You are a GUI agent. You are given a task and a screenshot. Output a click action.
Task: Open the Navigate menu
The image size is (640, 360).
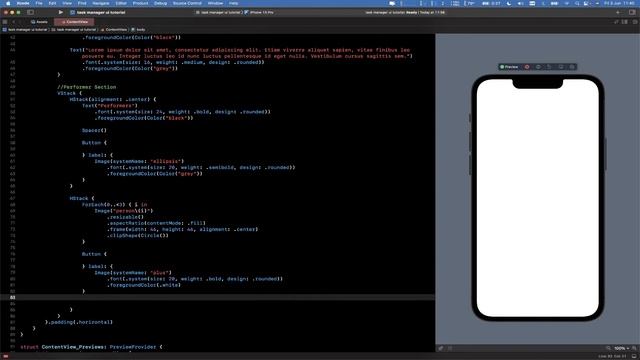tap(101, 3)
